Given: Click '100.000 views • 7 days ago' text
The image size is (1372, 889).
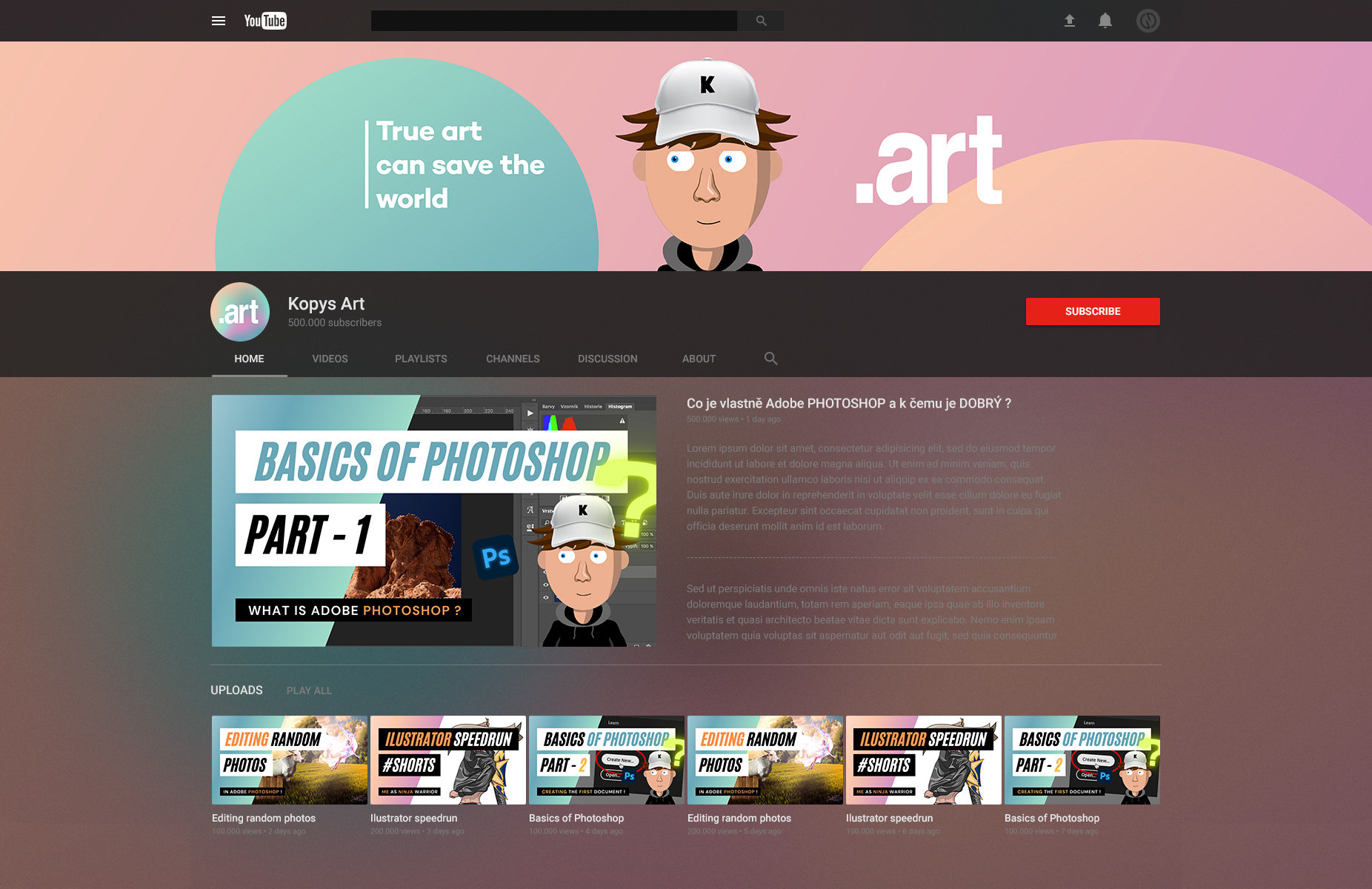Looking at the screenshot, I should 1051,831.
